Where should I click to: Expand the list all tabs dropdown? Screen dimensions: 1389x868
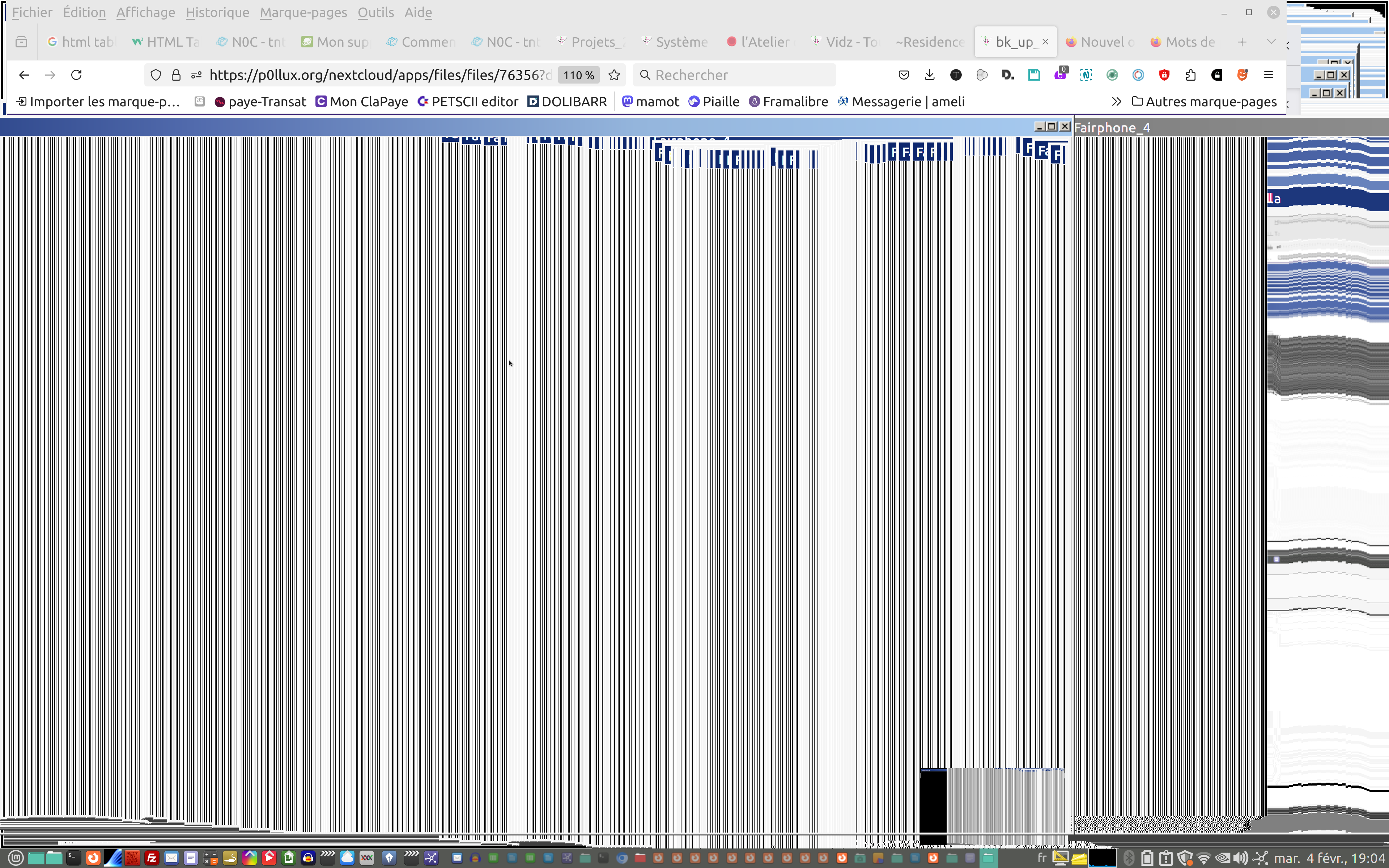(x=1271, y=42)
